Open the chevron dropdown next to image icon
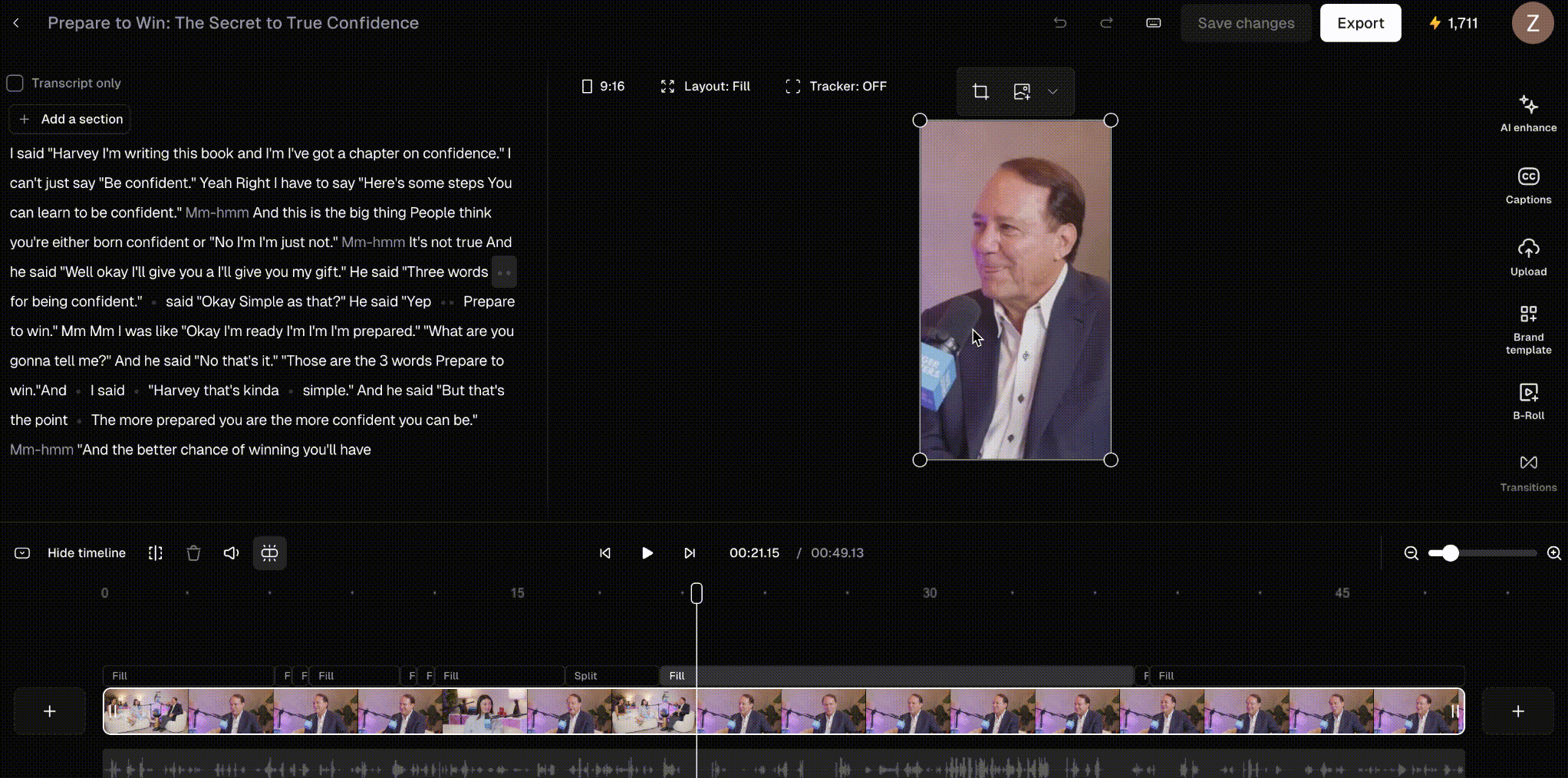1568x778 pixels. point(1052,91)
